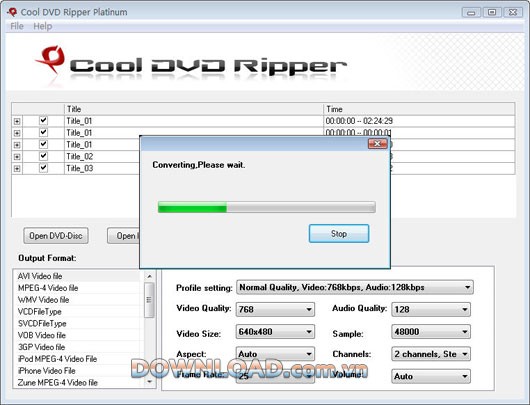530x405 pixels.
Task: Click the Stop button
Action: pos(339,234)
